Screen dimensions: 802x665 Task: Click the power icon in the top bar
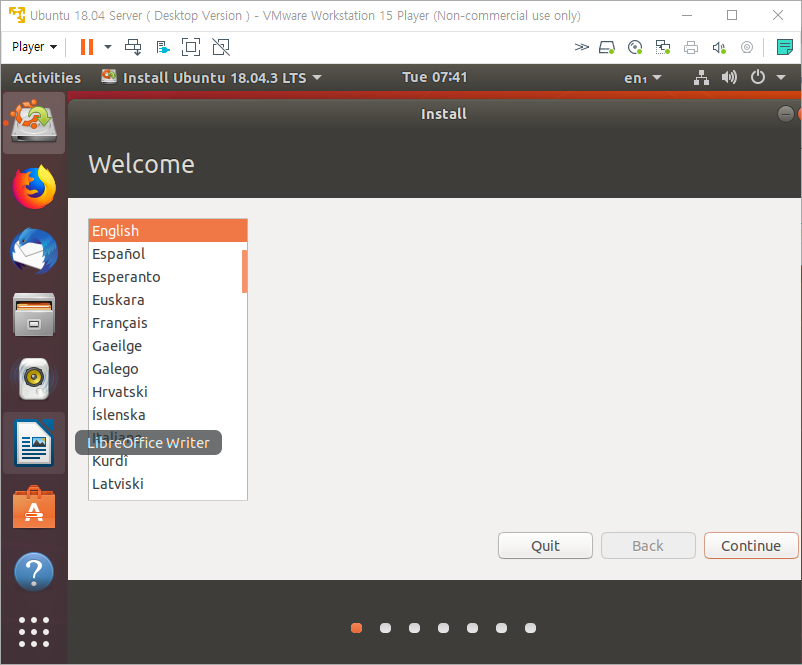(758, 77)
